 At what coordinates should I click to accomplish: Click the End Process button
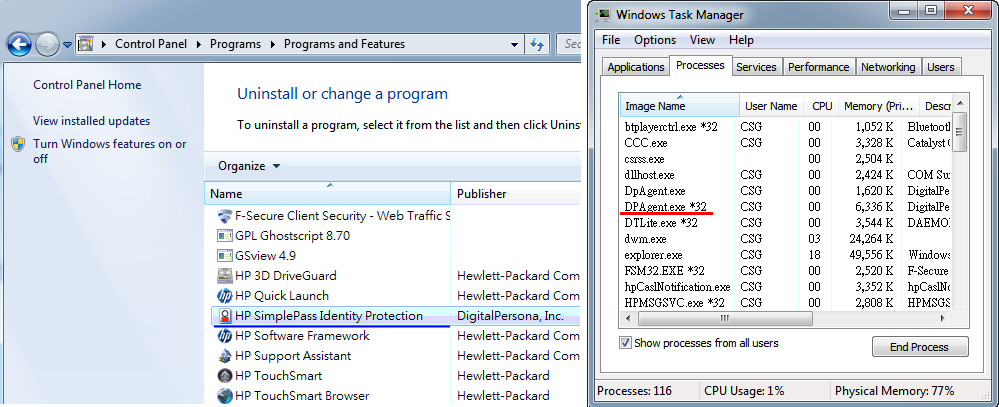pos(919,347)
